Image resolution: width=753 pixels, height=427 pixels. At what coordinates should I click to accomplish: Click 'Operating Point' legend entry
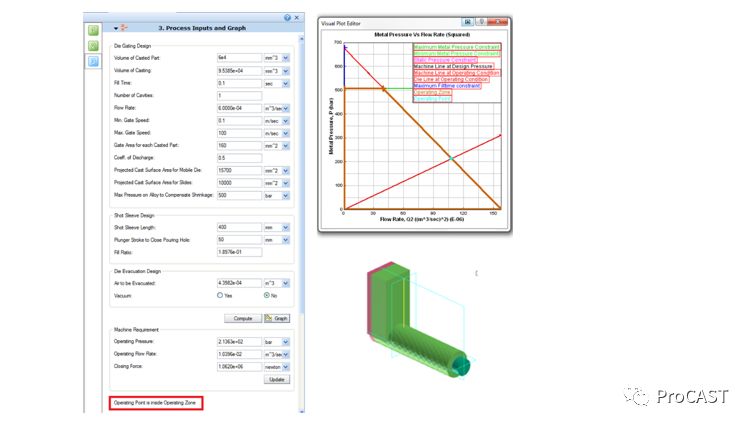tap(432, 99)
